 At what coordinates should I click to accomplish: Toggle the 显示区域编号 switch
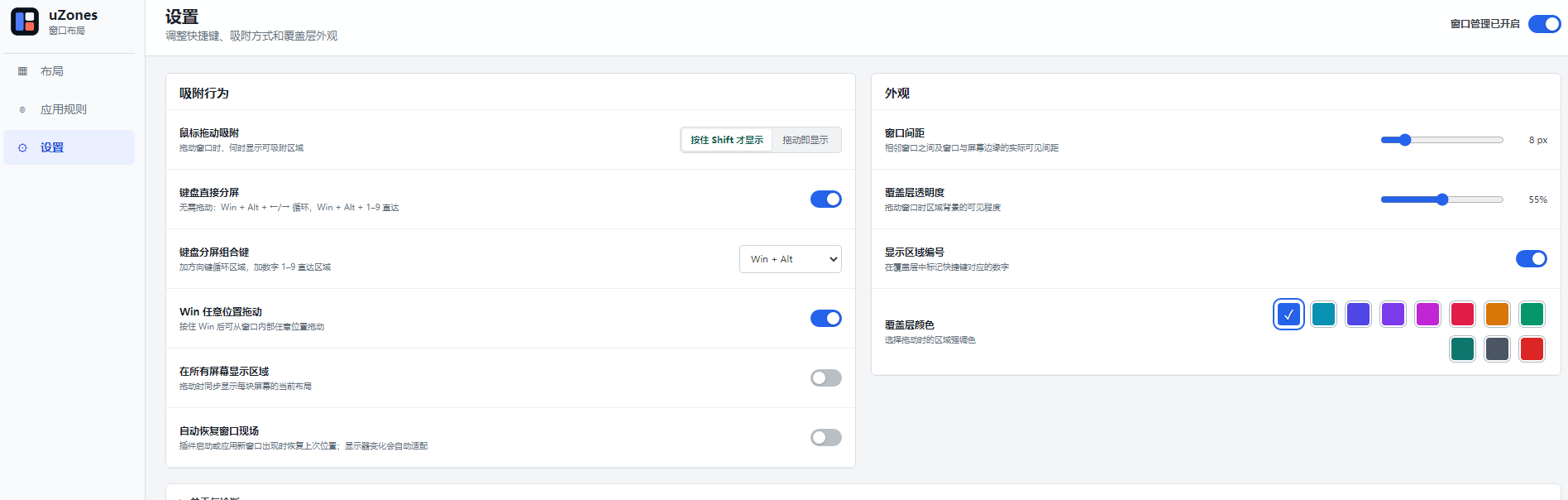(1531, 259)
